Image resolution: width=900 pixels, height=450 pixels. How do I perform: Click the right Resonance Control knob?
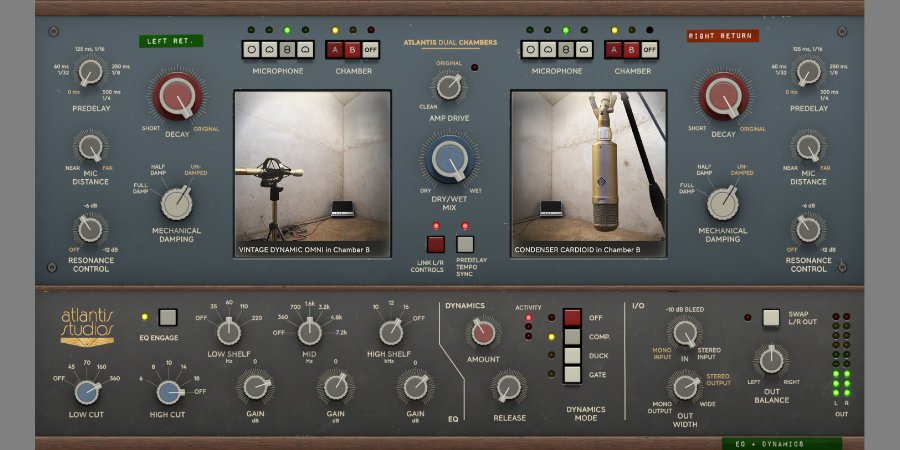809,229
